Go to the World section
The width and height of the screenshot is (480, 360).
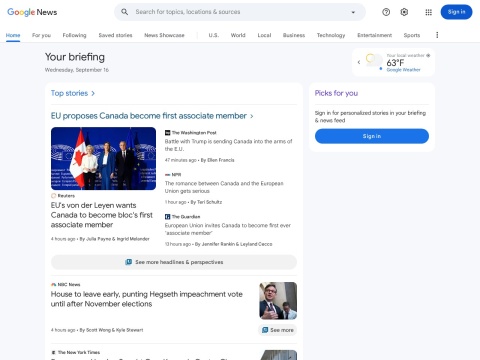coord(238,35)
